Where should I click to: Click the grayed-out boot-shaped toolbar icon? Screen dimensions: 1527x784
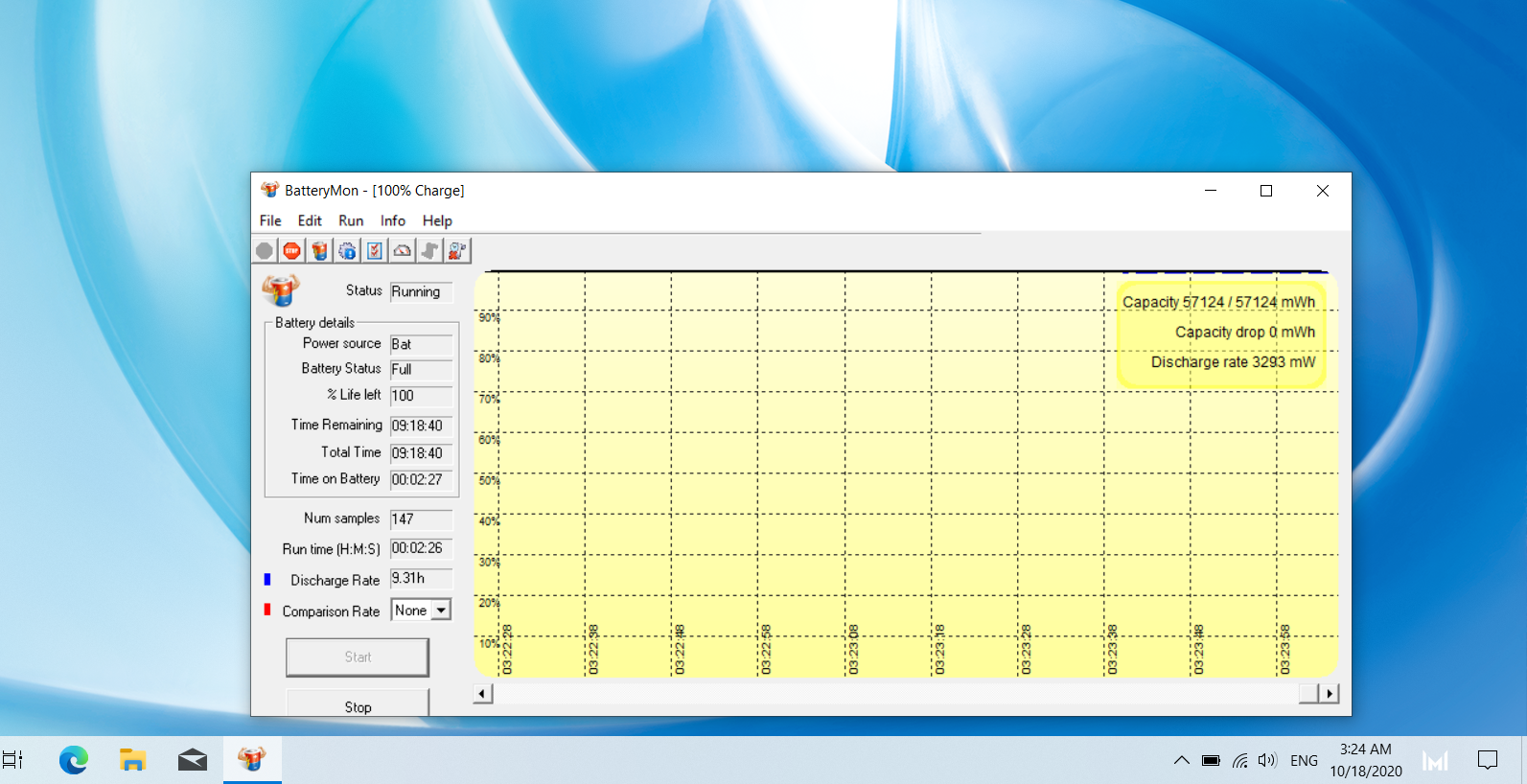(430, 251)
